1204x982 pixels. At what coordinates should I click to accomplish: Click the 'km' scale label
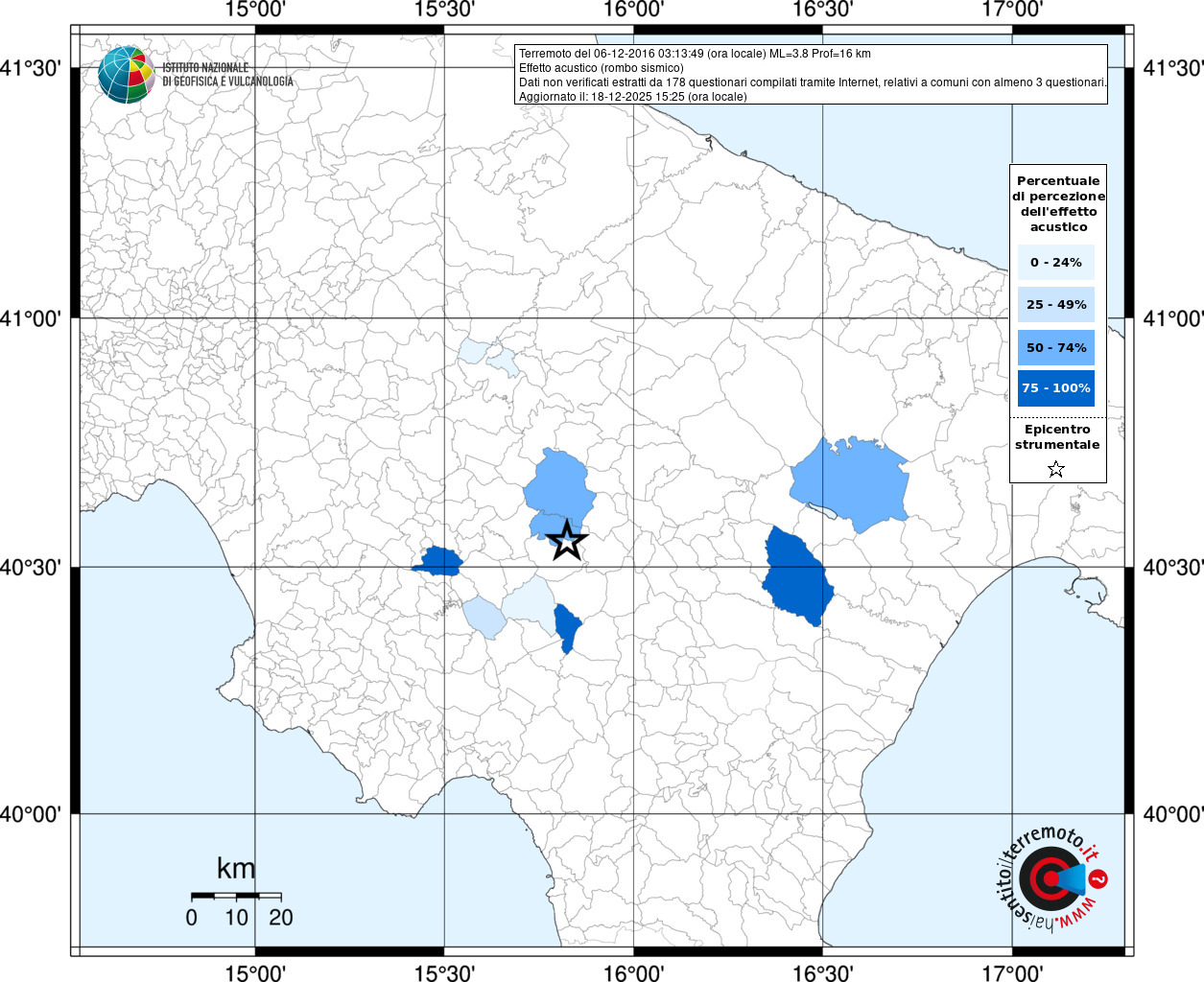tap(236, 869)
